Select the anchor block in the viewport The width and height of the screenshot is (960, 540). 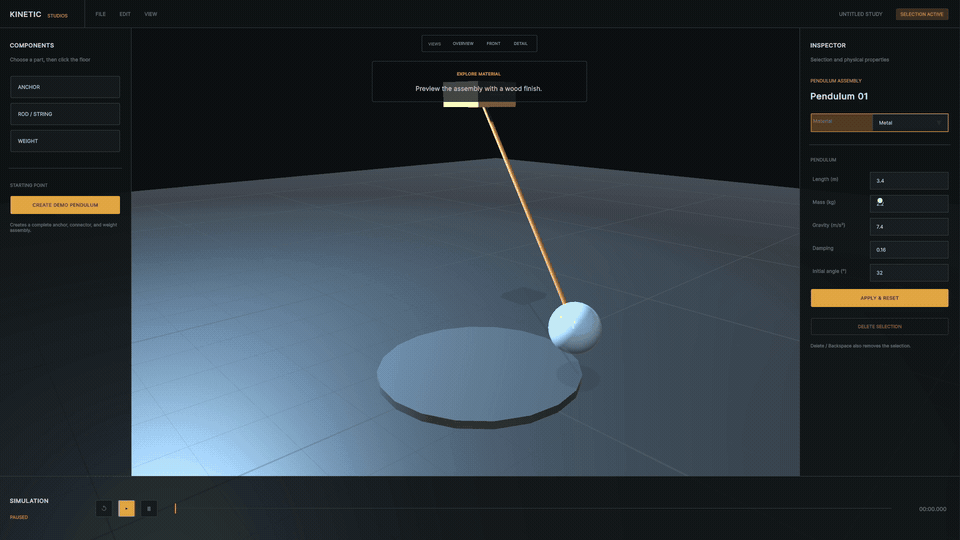point(479,96)
